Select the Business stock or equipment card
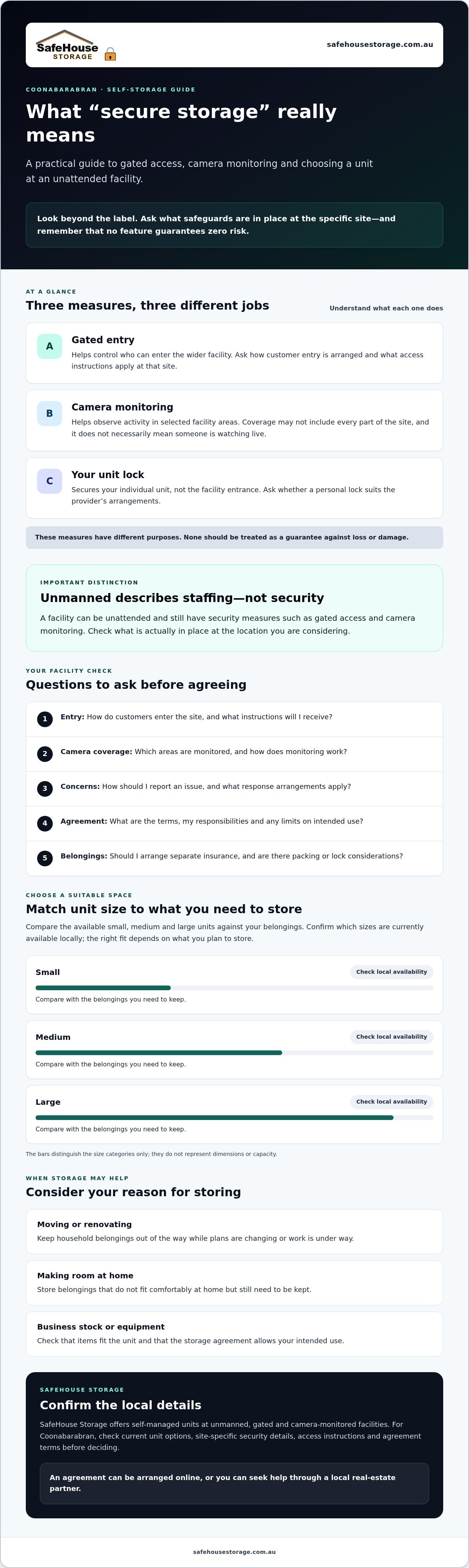The height and width of the screenshot is (1568, 469). point(234,1334)
